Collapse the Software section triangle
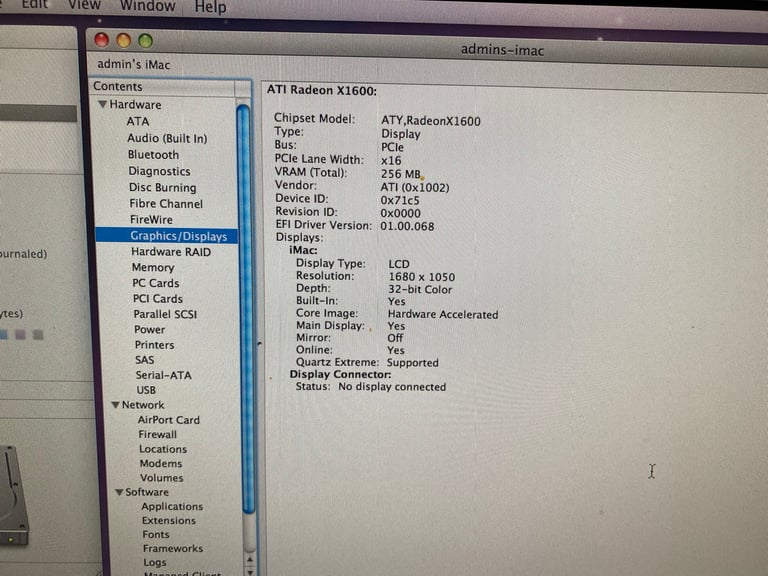768x576 pixels. 119,492
